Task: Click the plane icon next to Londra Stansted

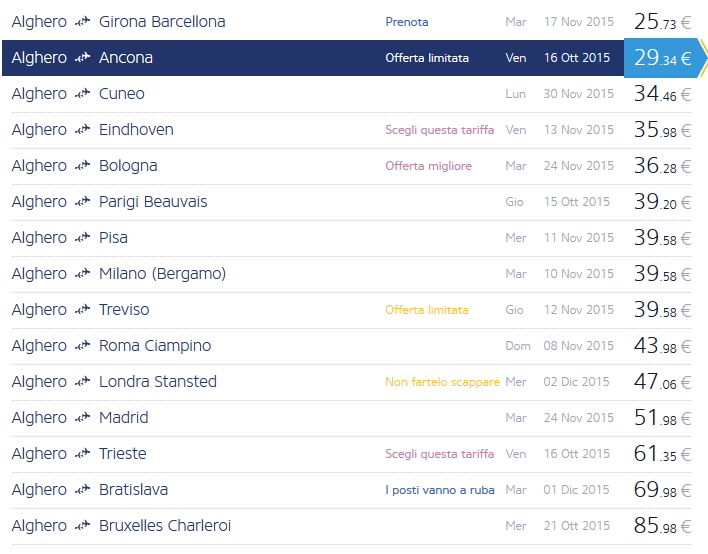Action: click(x=82, y=382)
